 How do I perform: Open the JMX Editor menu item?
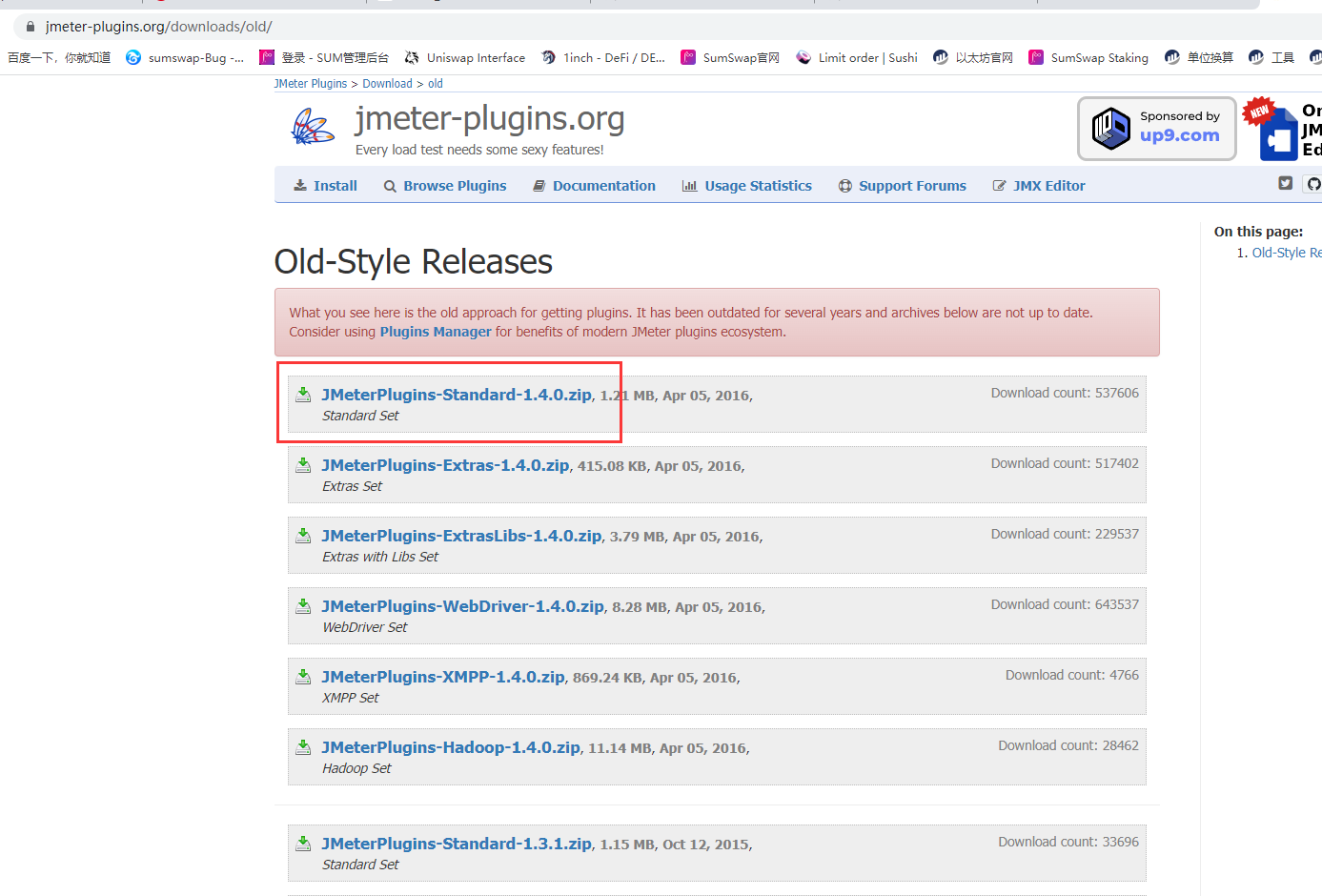(1039, 186)
